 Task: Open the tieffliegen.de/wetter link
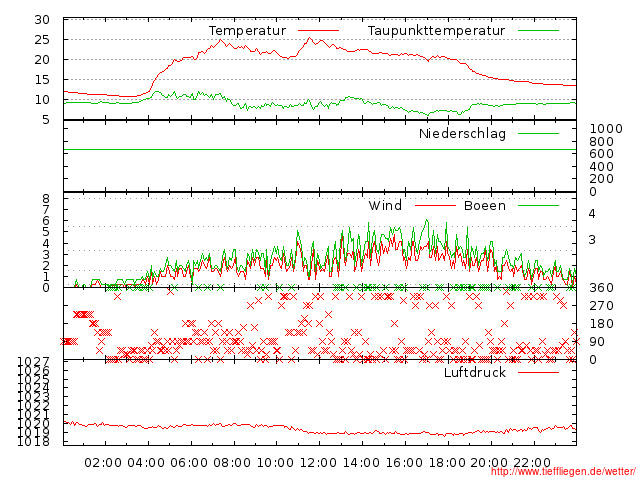pyautogui.click(x=563, y=471)
